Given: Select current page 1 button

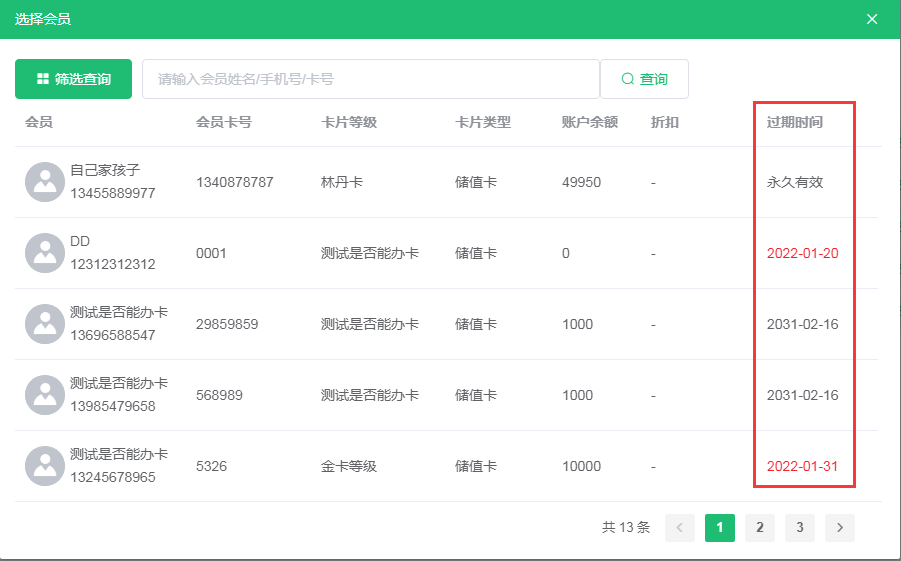Looking at the screenshot, I should tap(720, 527).
